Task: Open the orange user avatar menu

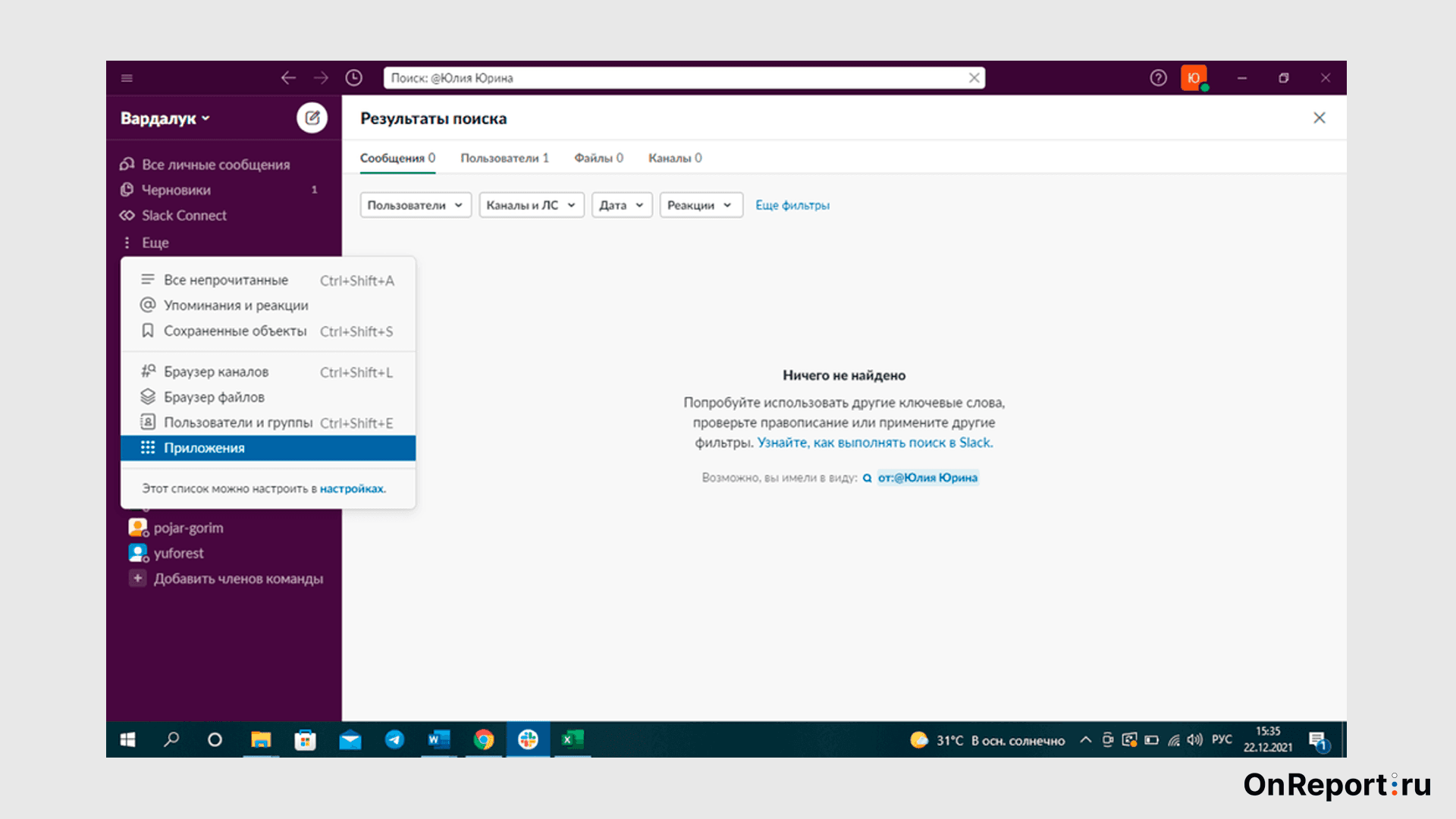Action: pos(1194,78)
